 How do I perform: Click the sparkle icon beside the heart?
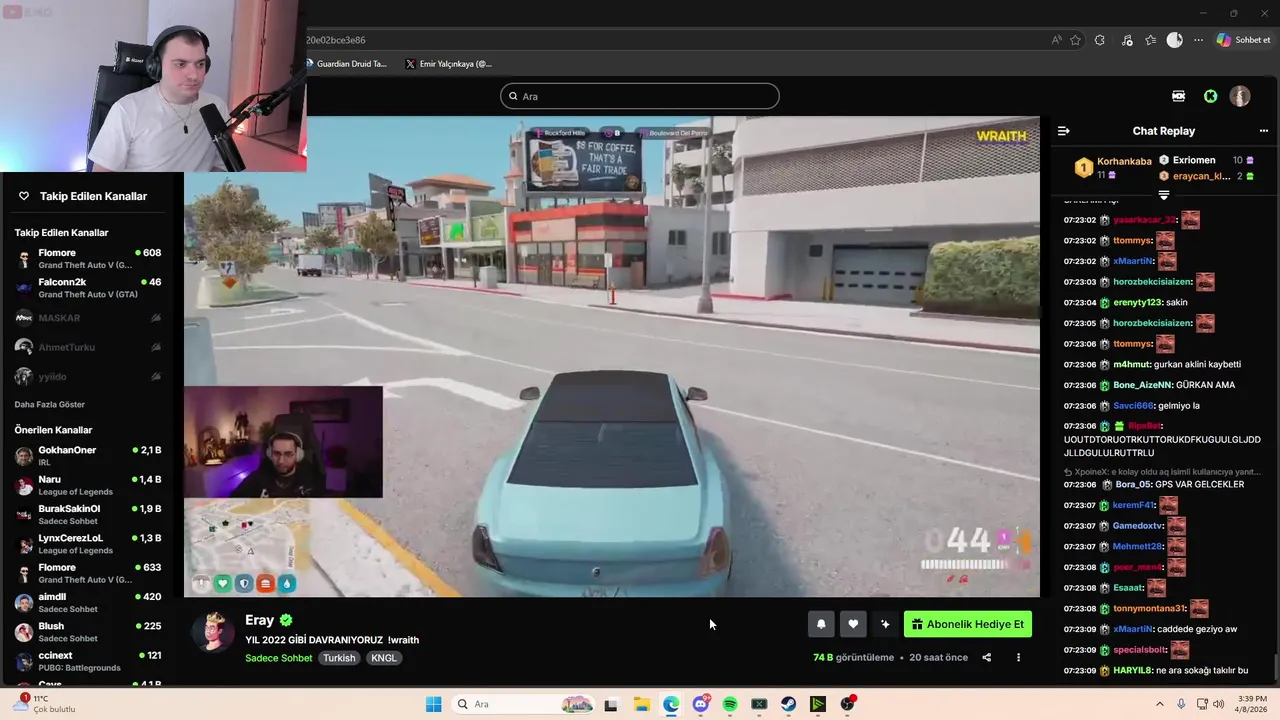tap(885, 624)
